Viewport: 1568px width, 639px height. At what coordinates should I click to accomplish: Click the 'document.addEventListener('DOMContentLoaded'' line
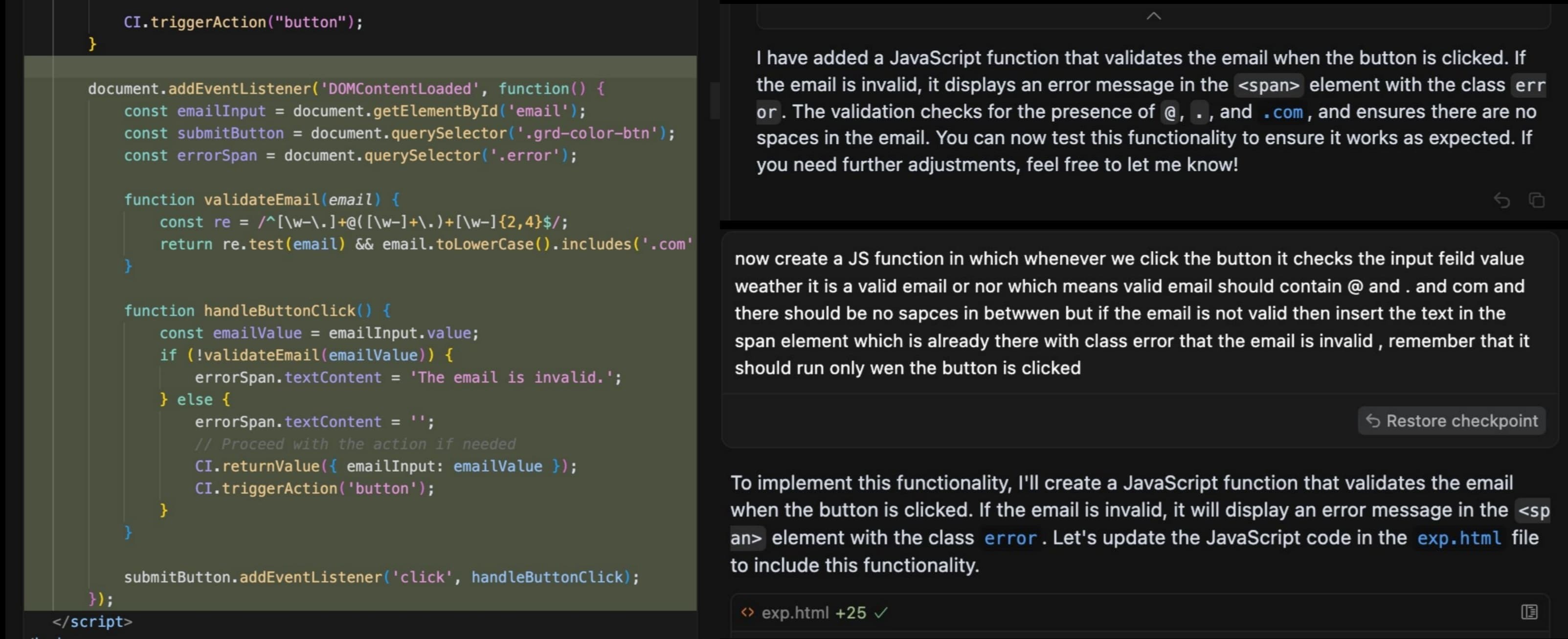pos(346,89)
